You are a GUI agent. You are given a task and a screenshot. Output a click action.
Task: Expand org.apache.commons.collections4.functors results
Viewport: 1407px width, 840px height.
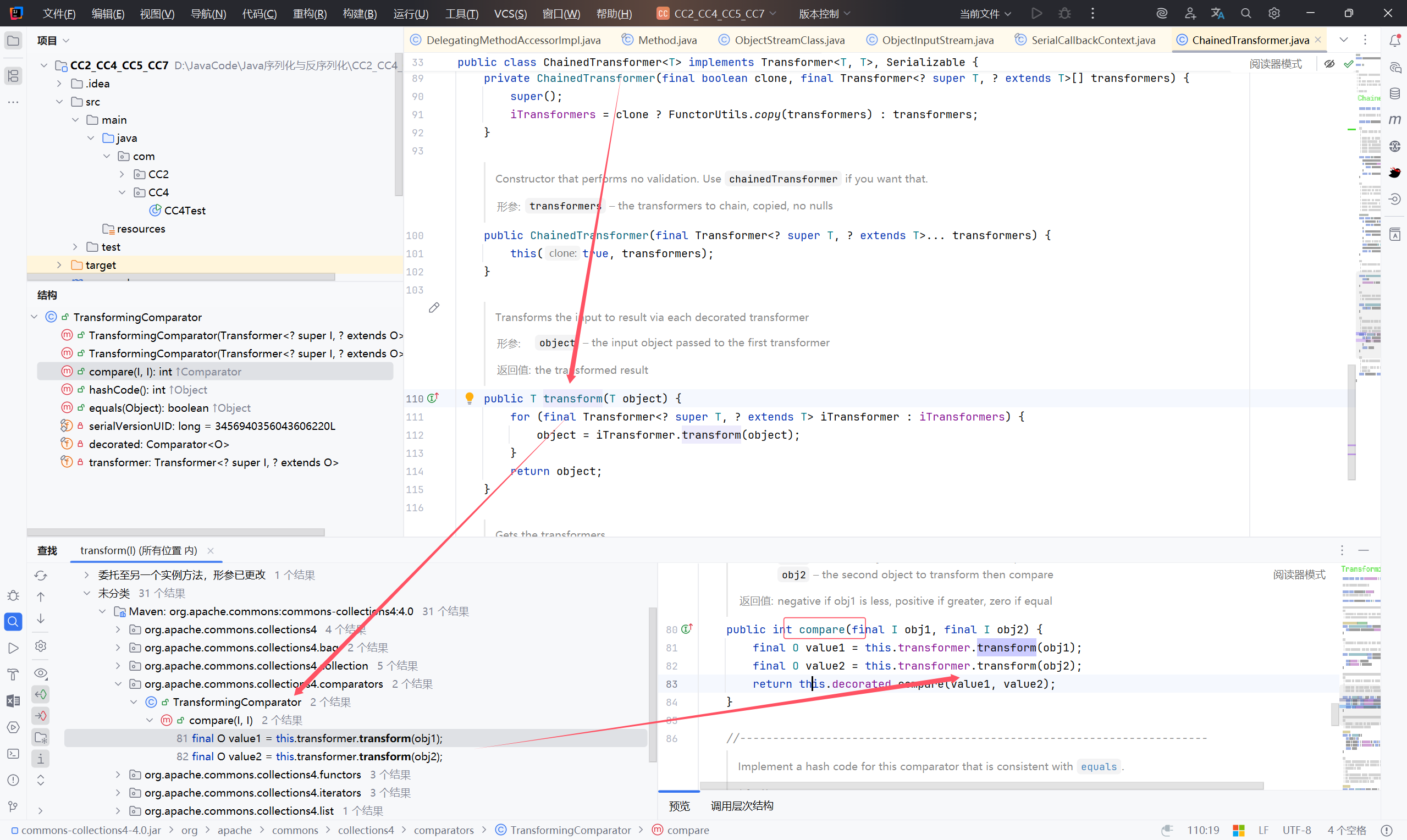tap(118, 775)
